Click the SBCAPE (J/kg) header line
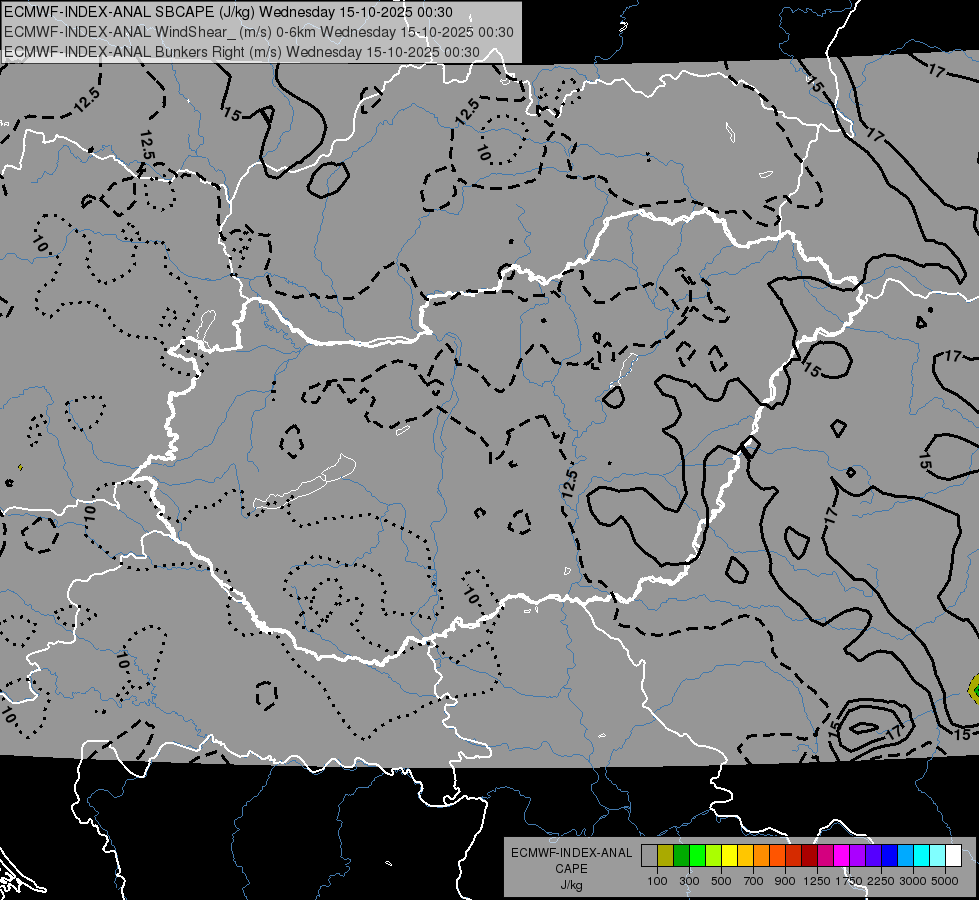 pyautogui.click(x=228, y=12)
